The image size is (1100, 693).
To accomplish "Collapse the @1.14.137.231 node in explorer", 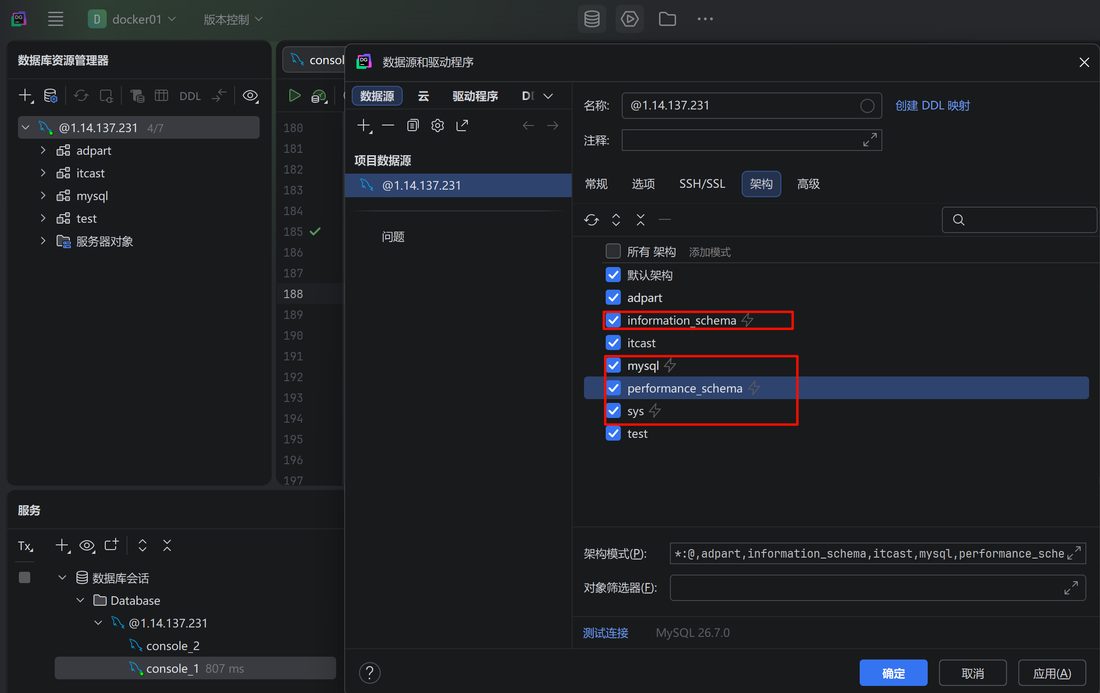I will pyautogui.click(x=26, y=128).
